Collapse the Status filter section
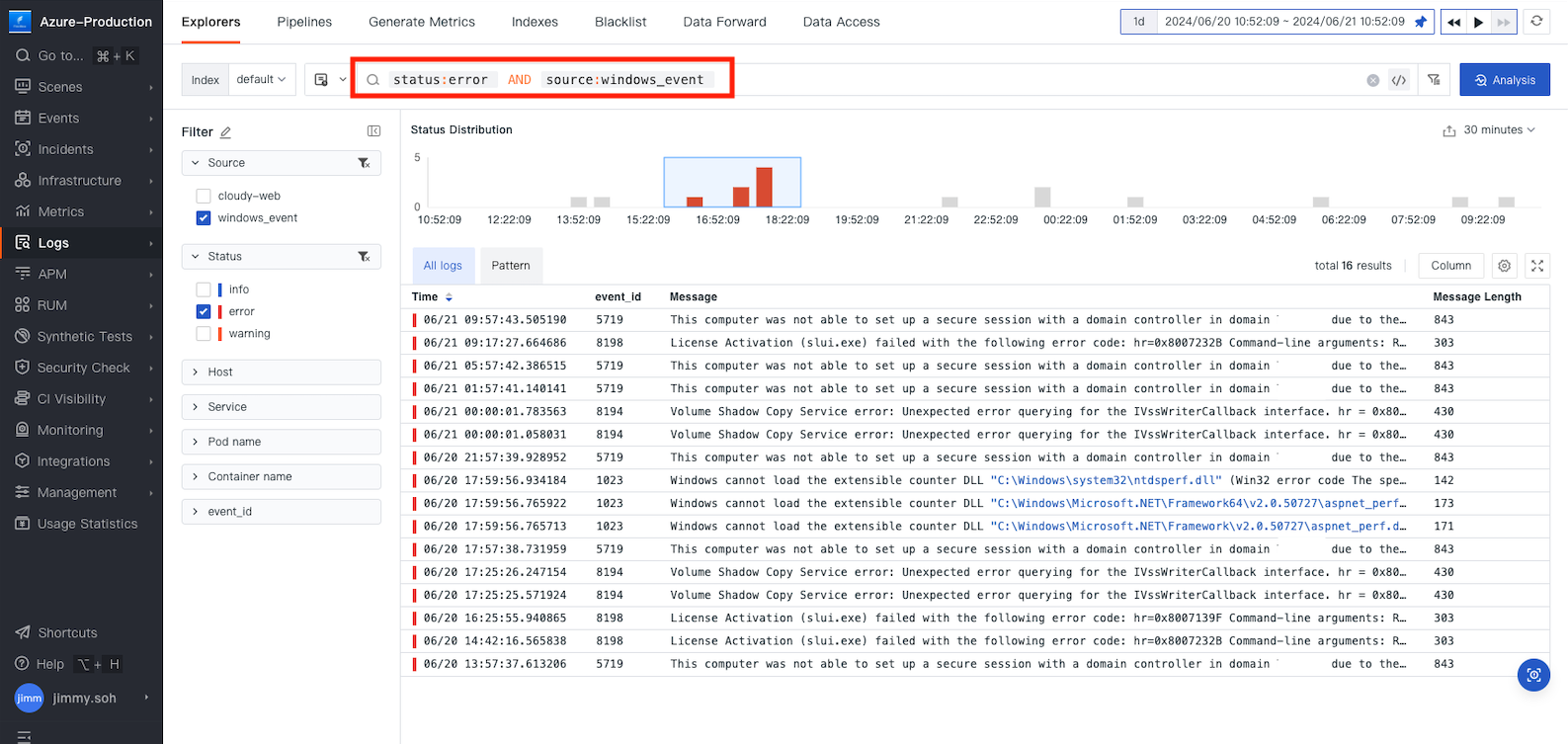The height and width of the screenshot is (744, 1568). point(196,257)
